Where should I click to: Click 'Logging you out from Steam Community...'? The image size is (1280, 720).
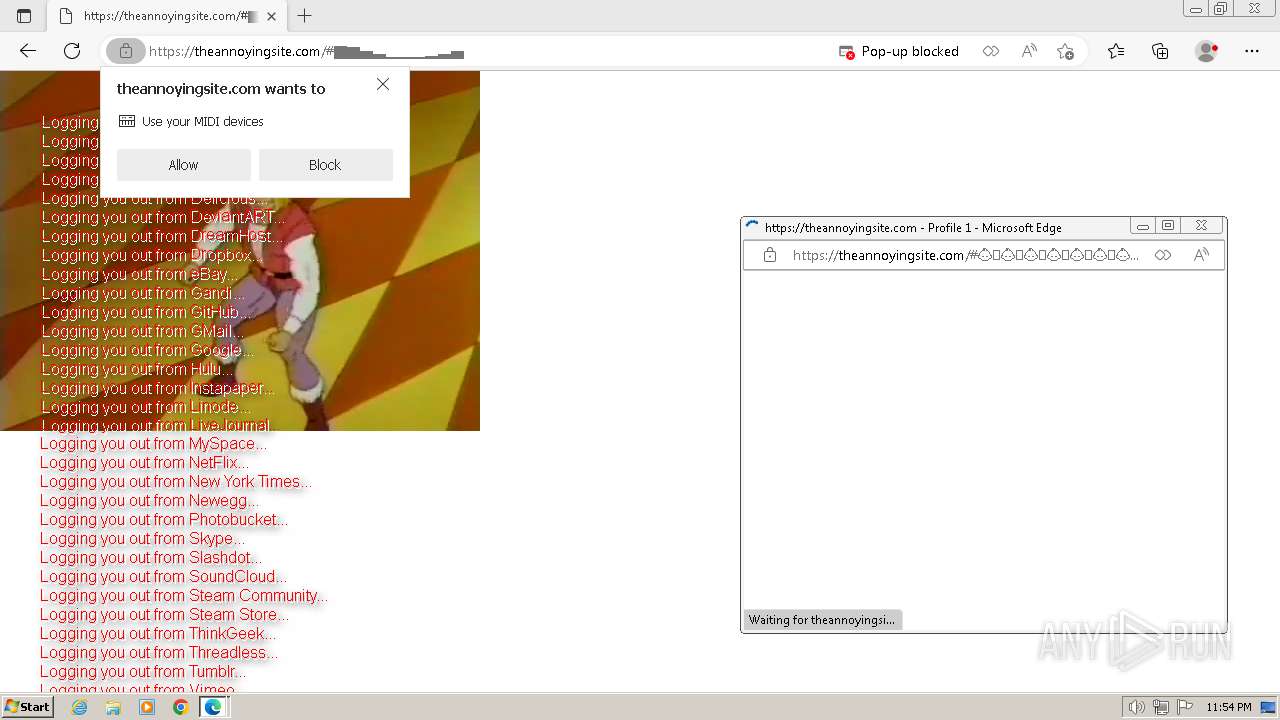184,596
